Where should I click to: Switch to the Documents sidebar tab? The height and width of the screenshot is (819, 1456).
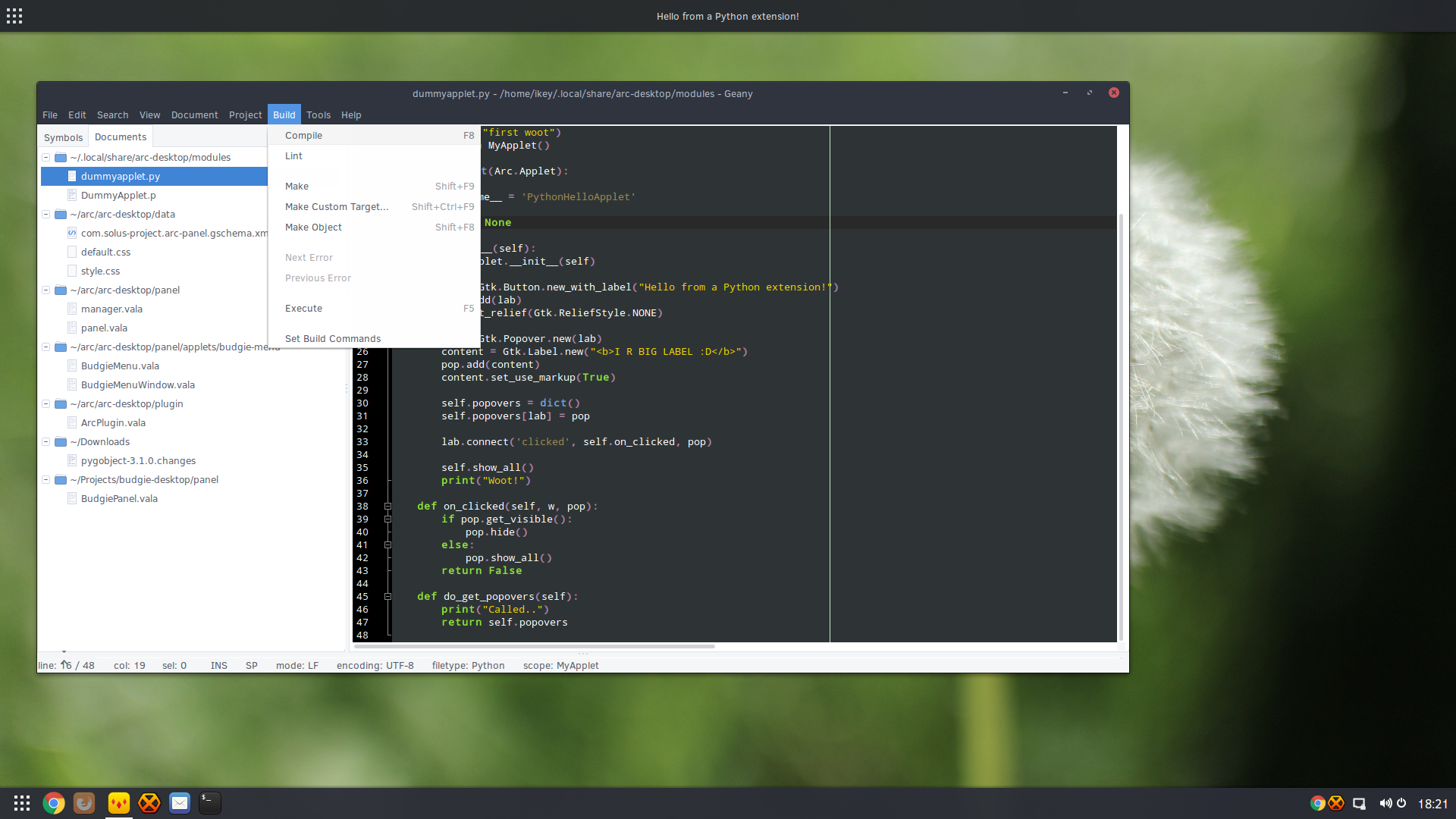[x=121, y=137]
